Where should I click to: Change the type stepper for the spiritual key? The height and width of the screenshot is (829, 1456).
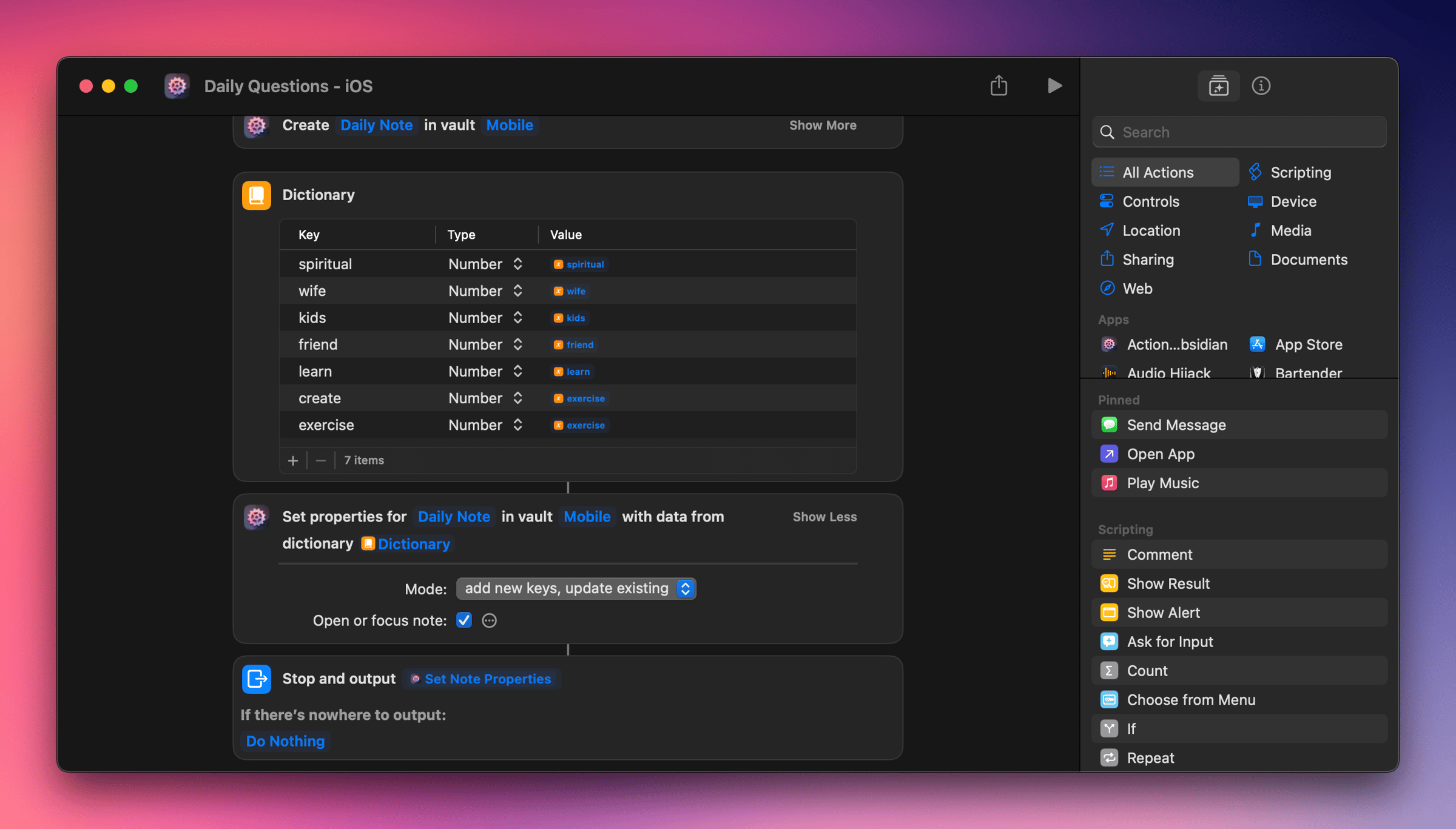tap(517, 264)
